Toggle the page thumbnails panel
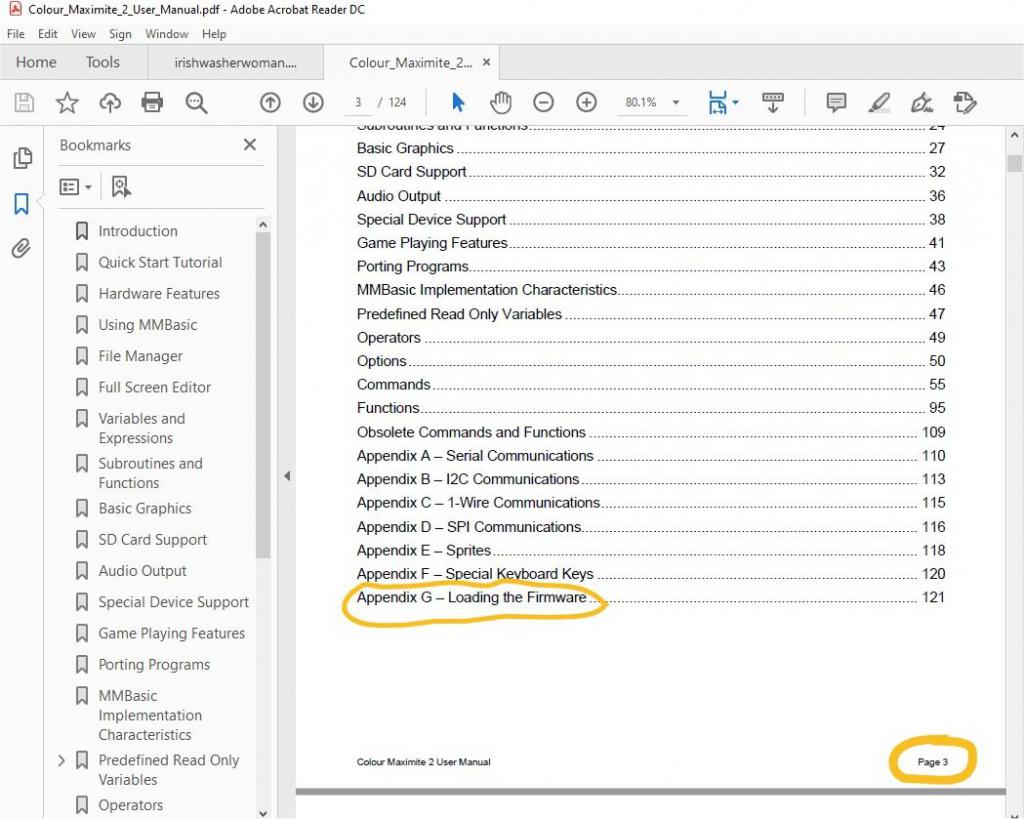This screenshot has width=1024, height=819. point(21,158)
